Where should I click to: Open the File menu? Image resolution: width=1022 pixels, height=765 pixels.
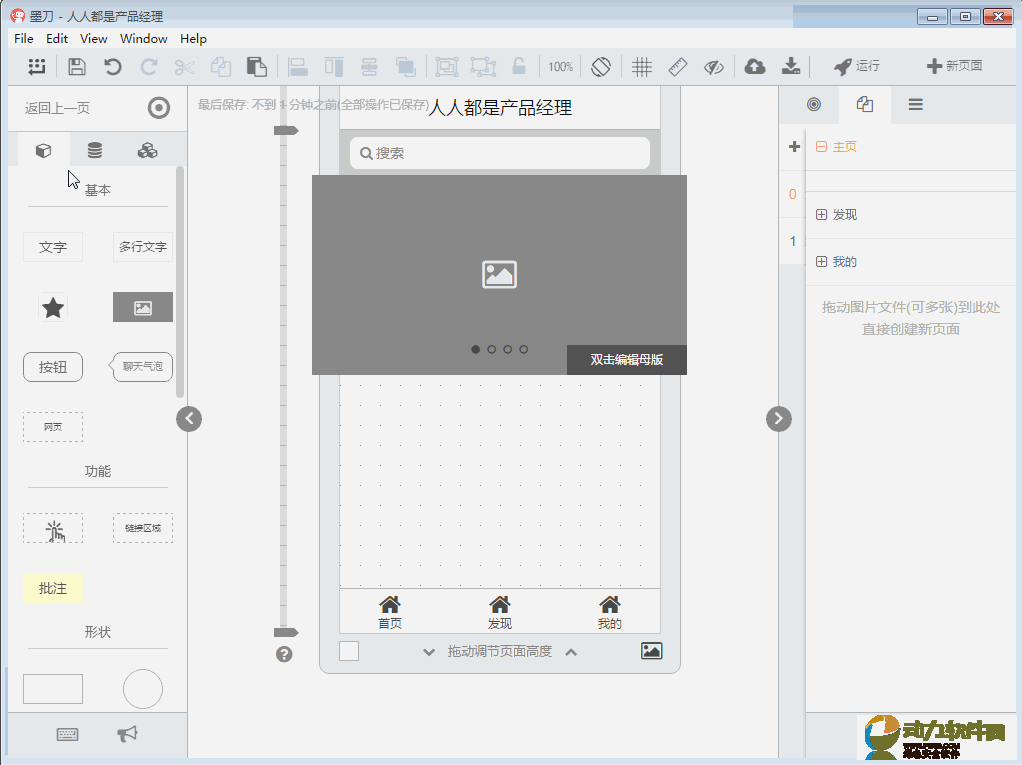point(23,38)
